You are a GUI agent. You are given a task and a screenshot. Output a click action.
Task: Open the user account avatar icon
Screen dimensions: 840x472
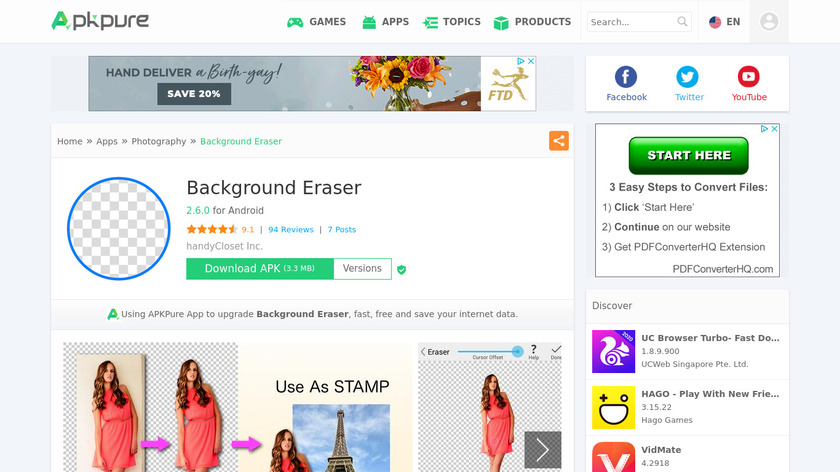(x=769, y=21)
